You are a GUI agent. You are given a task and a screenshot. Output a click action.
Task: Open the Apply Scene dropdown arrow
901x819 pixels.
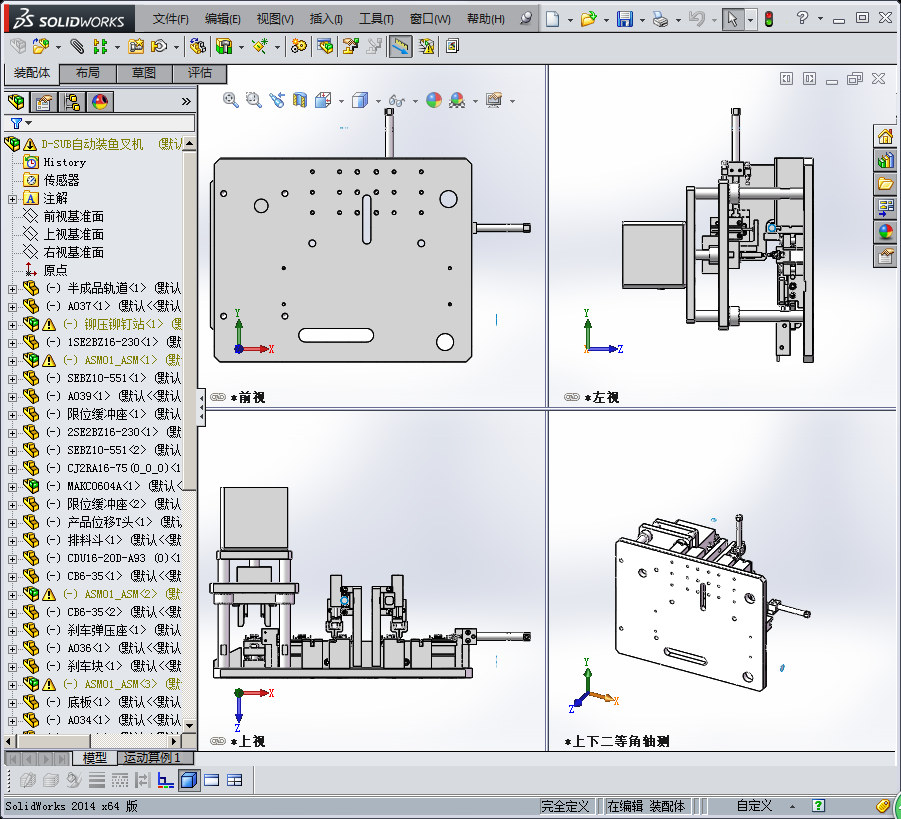pos(475,101)
